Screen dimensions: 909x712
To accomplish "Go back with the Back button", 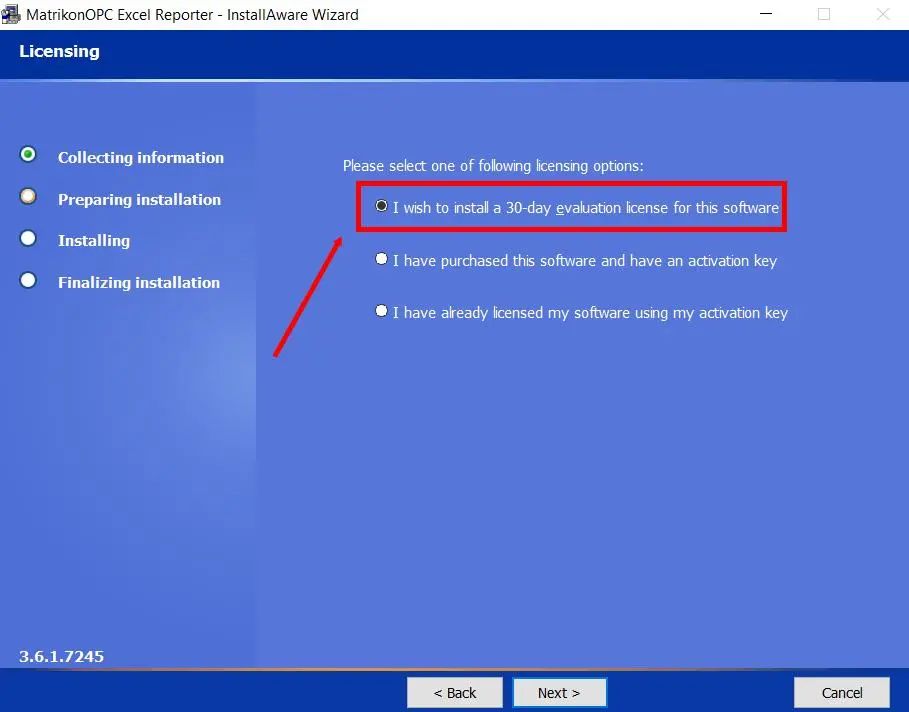I will pos(454,692).
